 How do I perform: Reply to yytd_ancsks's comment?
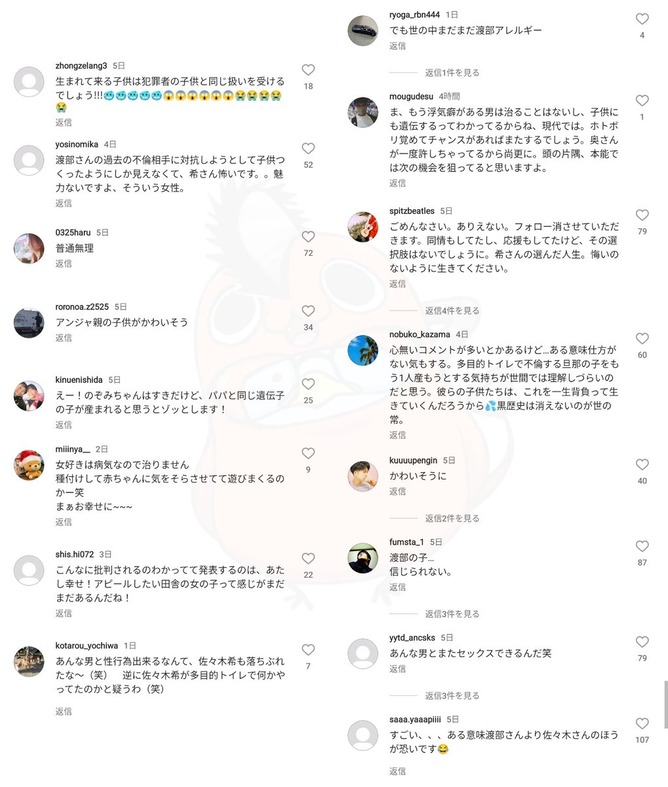pyautogui.click(x=397, y=669)
